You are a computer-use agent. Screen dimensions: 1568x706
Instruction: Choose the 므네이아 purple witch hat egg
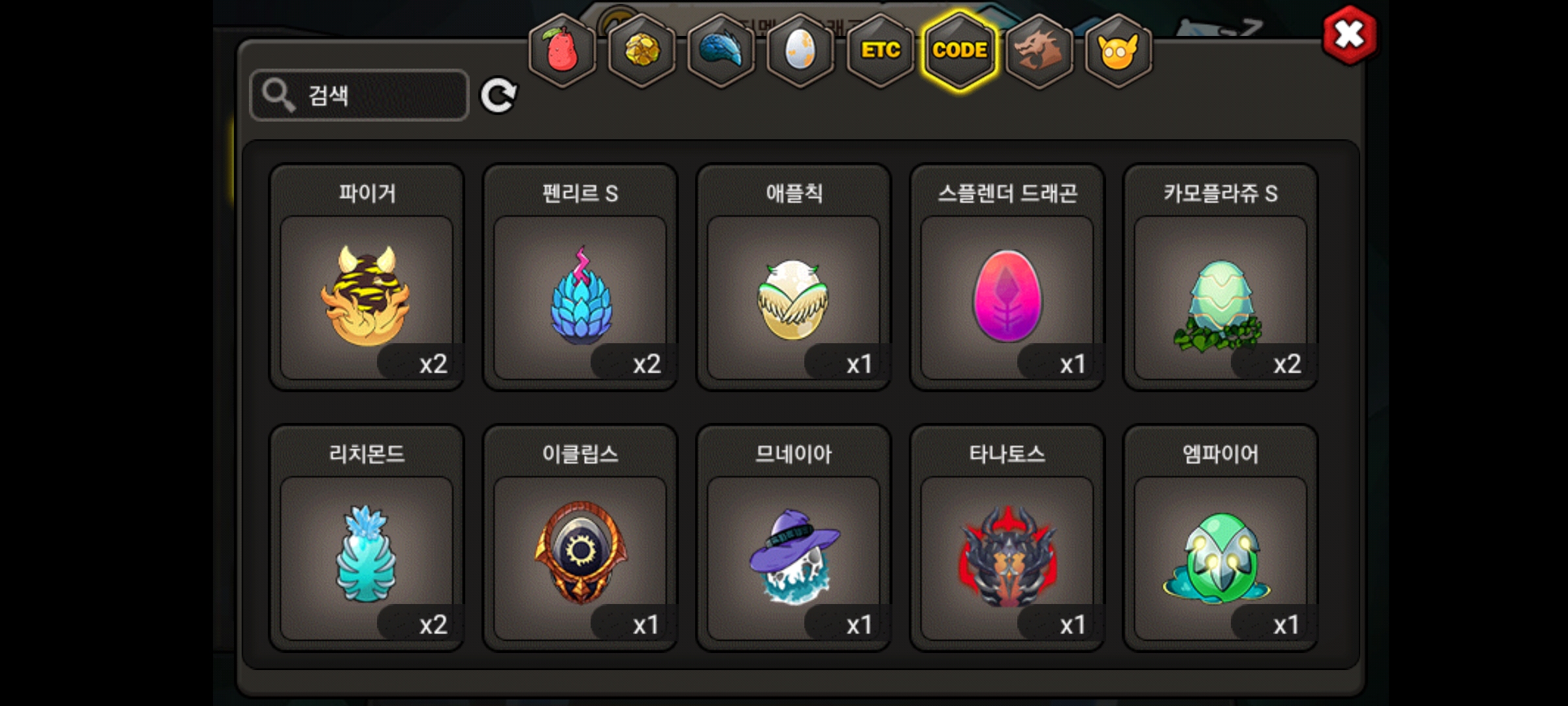(794, 538)
